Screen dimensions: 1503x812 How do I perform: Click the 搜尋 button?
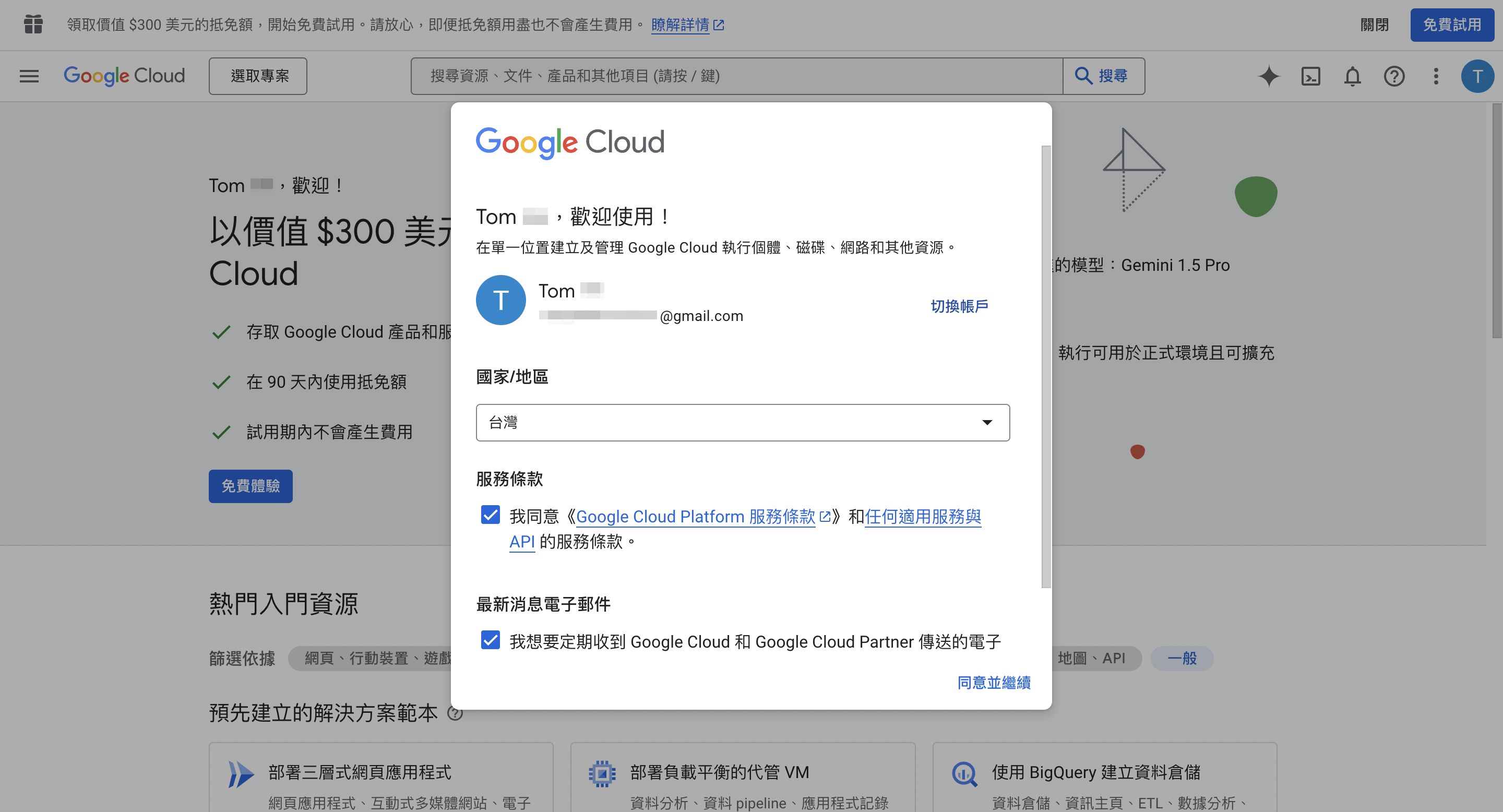pos(1104,76)
